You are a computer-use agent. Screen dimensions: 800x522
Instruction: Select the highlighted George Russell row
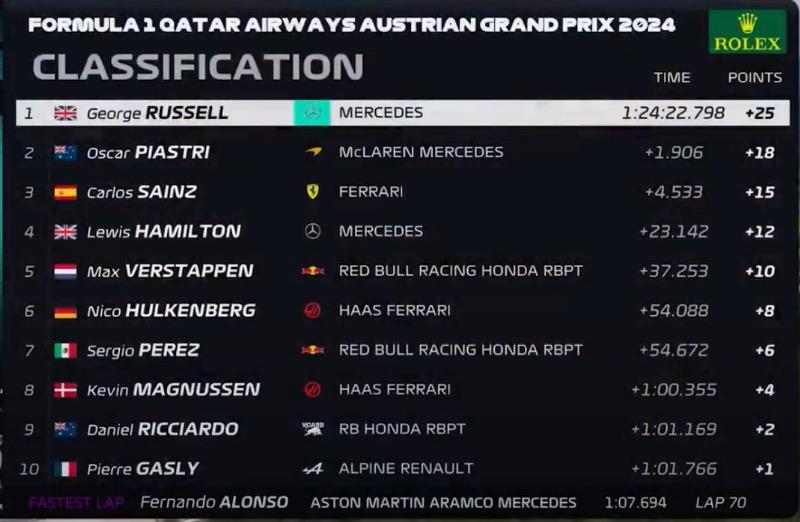[403, 113]
